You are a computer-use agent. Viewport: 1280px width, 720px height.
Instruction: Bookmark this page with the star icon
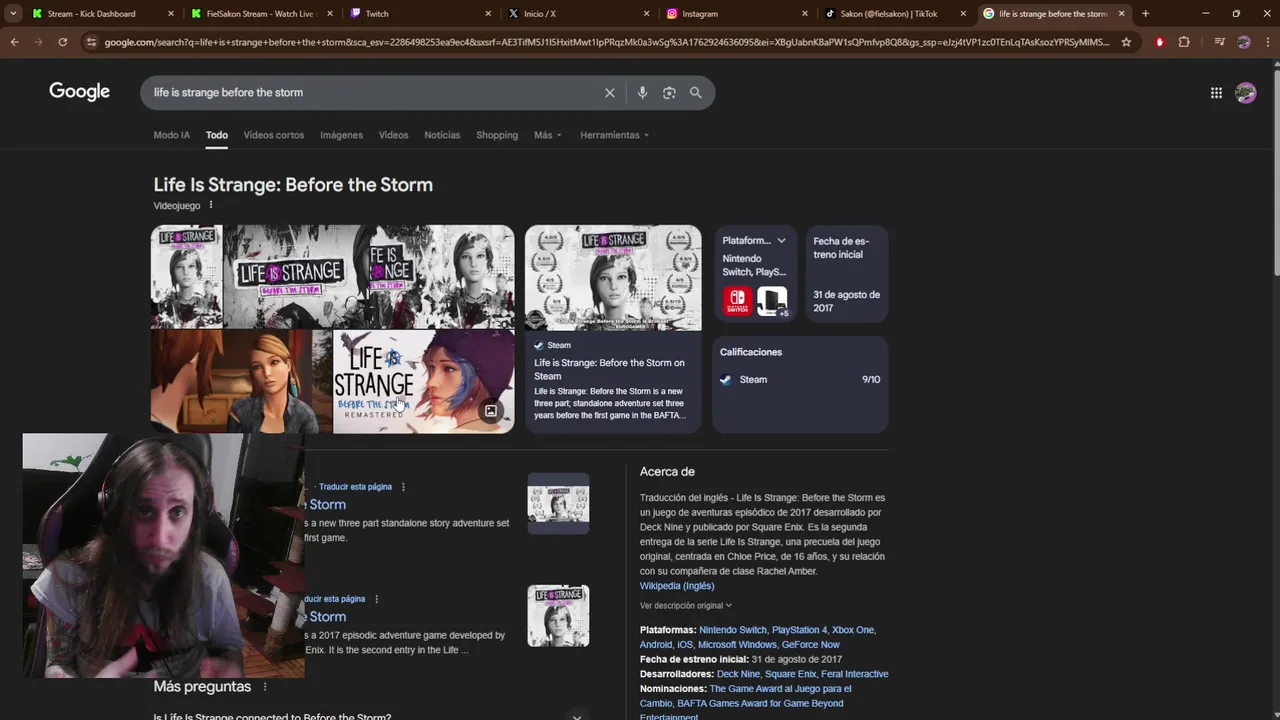1126,42
